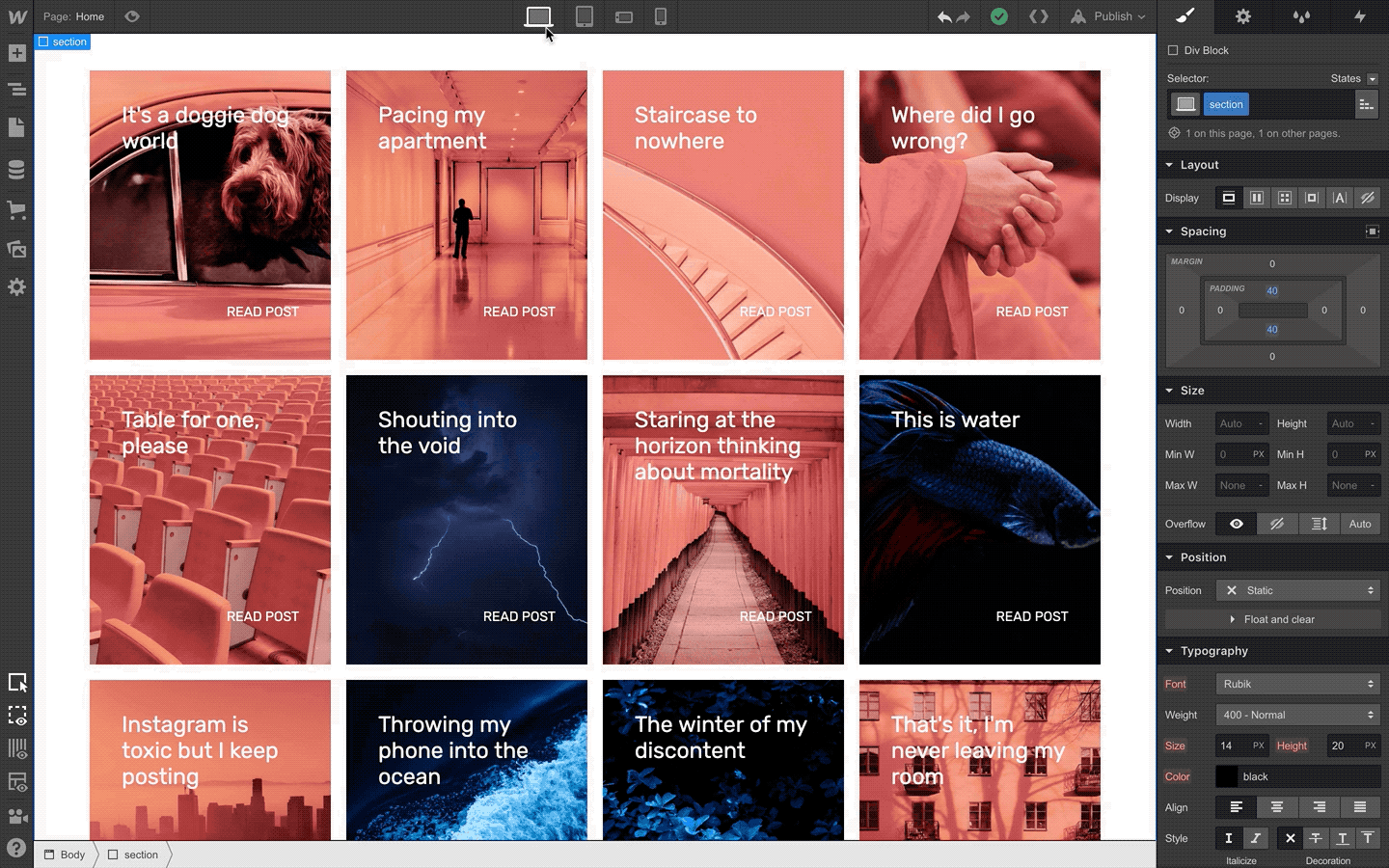Viewport: 1389px width, 868px height.
Task: Click the bottom padding value 40
Action: 1272,329
